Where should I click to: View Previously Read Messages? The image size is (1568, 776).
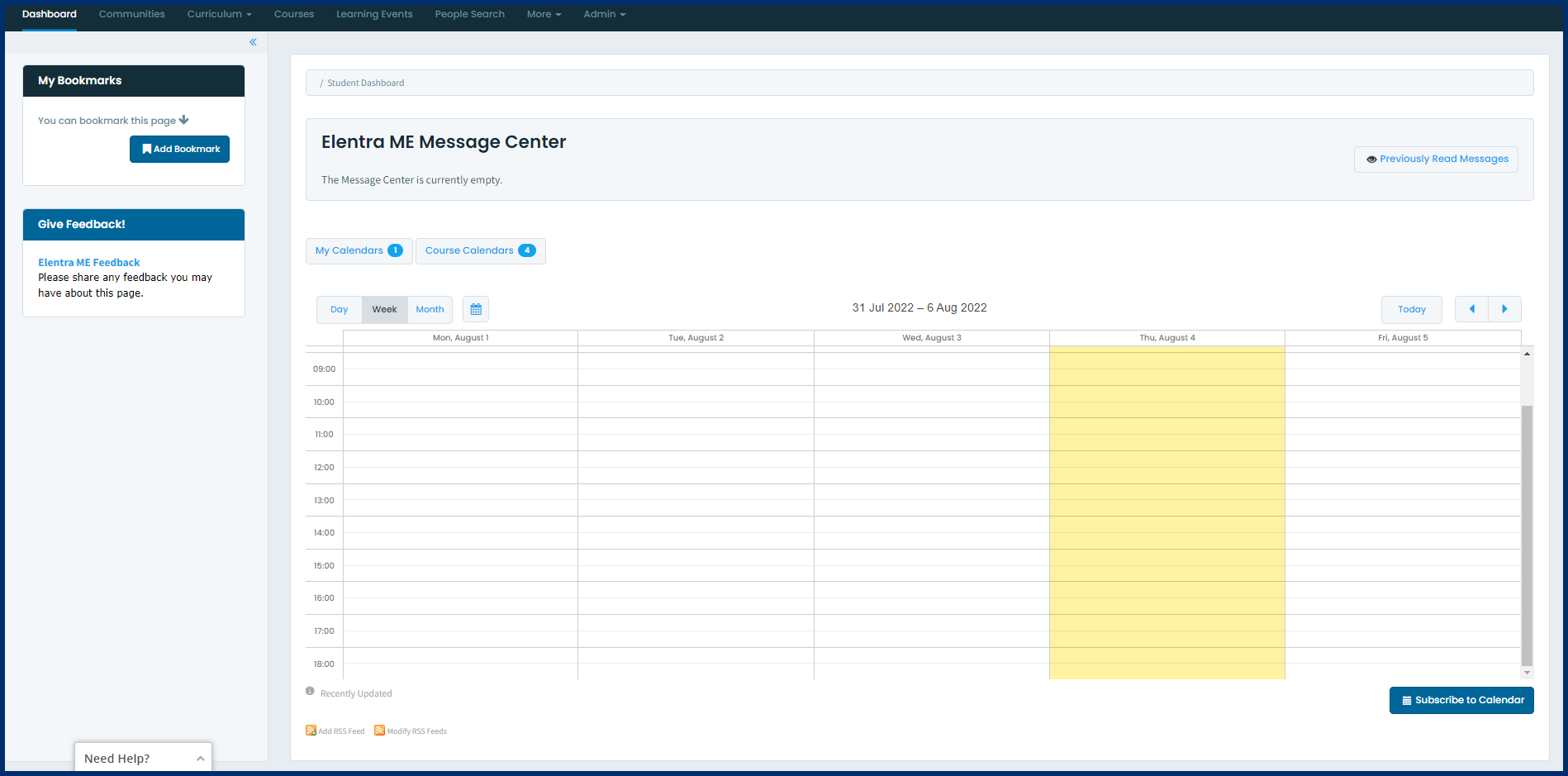[x=1436, y=159]
